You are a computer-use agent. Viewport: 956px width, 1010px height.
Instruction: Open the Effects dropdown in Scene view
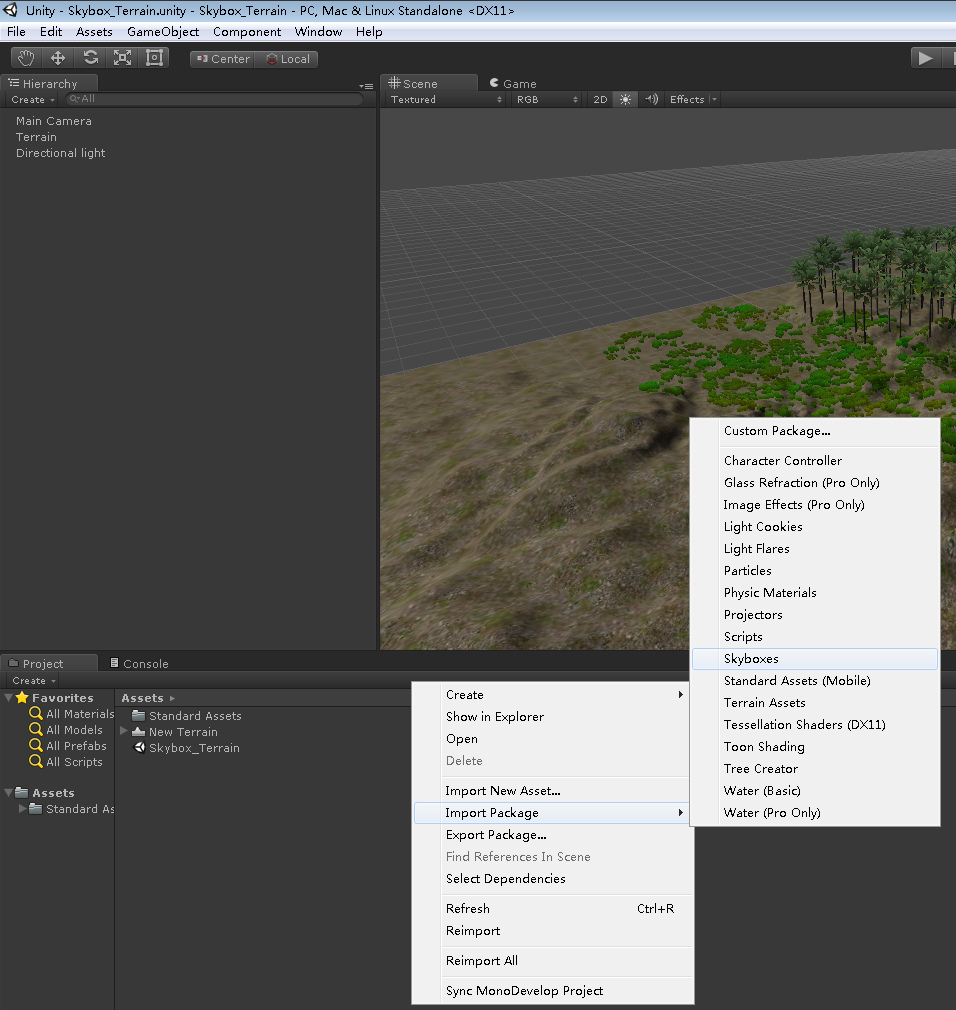[692, 99]
